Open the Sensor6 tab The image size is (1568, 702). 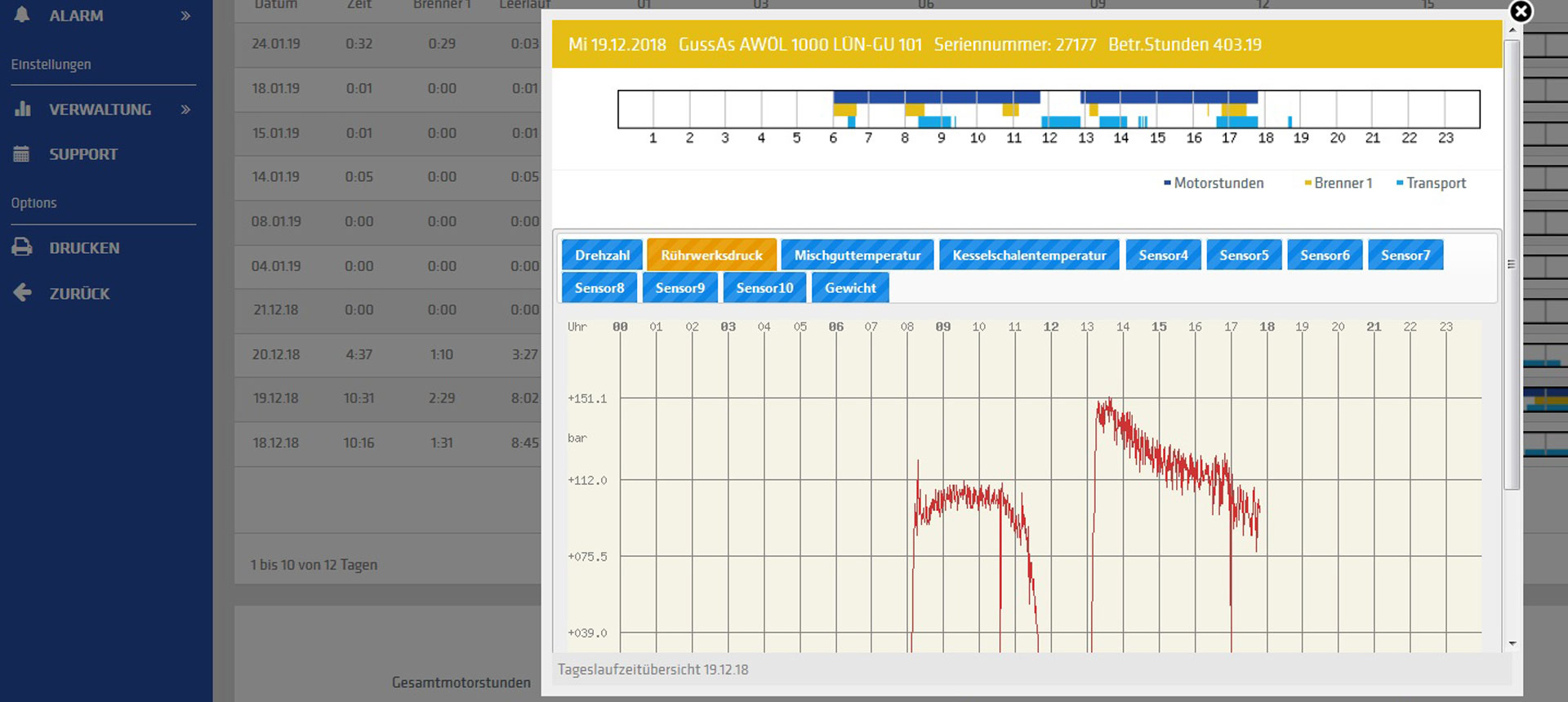coord(1325,255)
